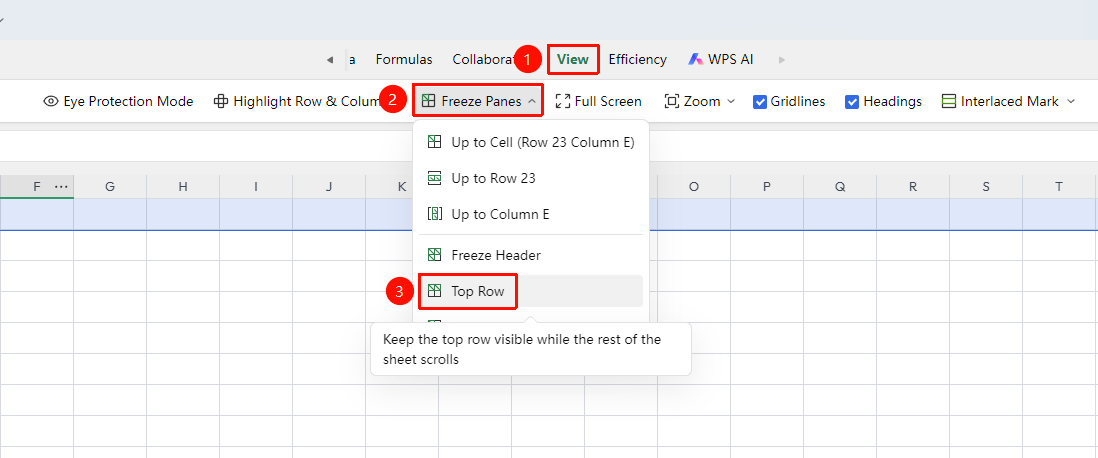Choose Up to Column E
The width and height of the screenshot is (1098, 458).
pos(531,214)
